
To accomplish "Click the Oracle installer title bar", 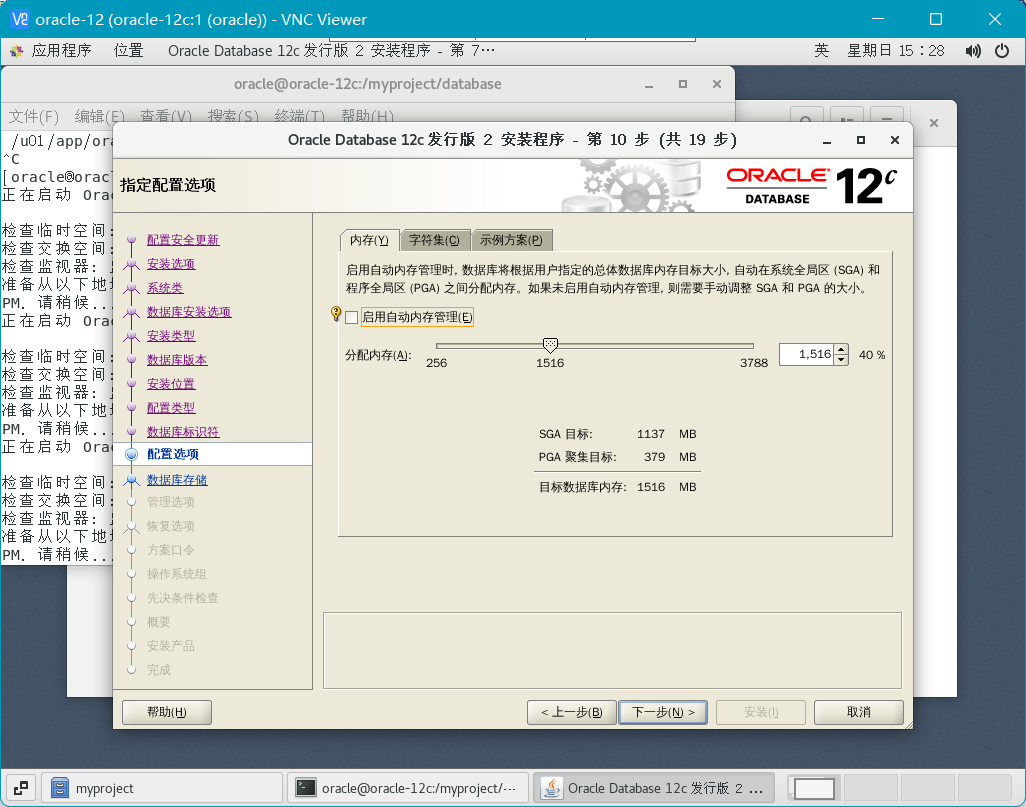I will (512, 140).
